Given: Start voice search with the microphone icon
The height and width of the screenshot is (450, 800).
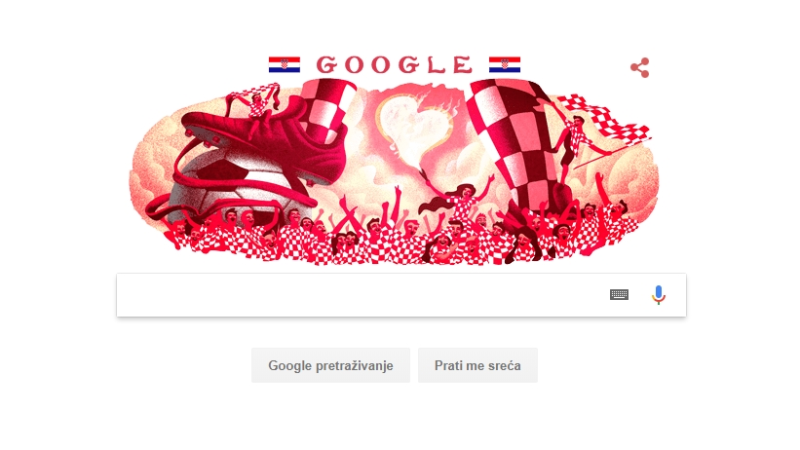Looking at the screenshot, I should pyautogui.click(x=658, y=294).
